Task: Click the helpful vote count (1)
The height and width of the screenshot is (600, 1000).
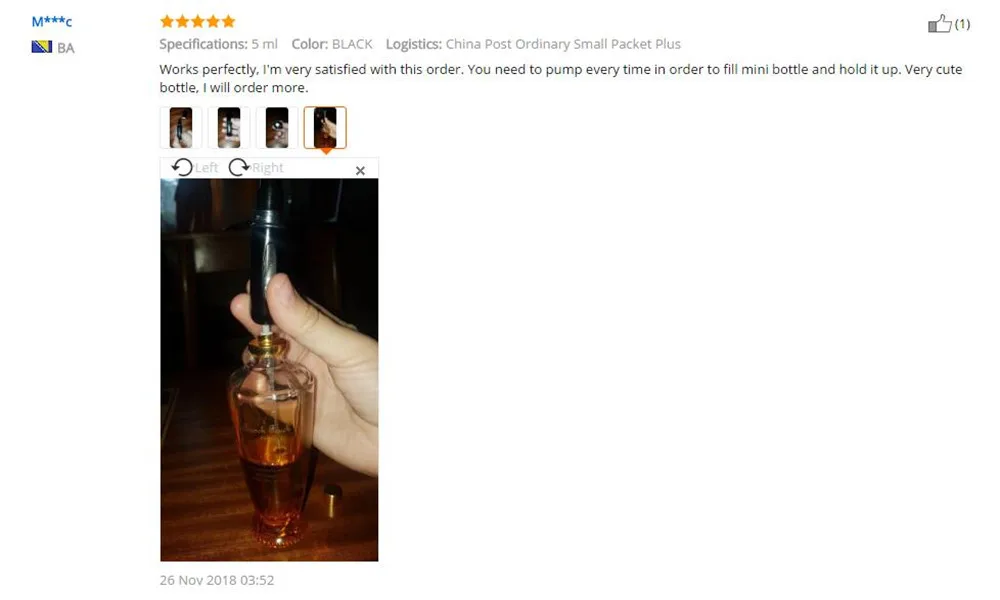Action: click(x=962, y=24)
